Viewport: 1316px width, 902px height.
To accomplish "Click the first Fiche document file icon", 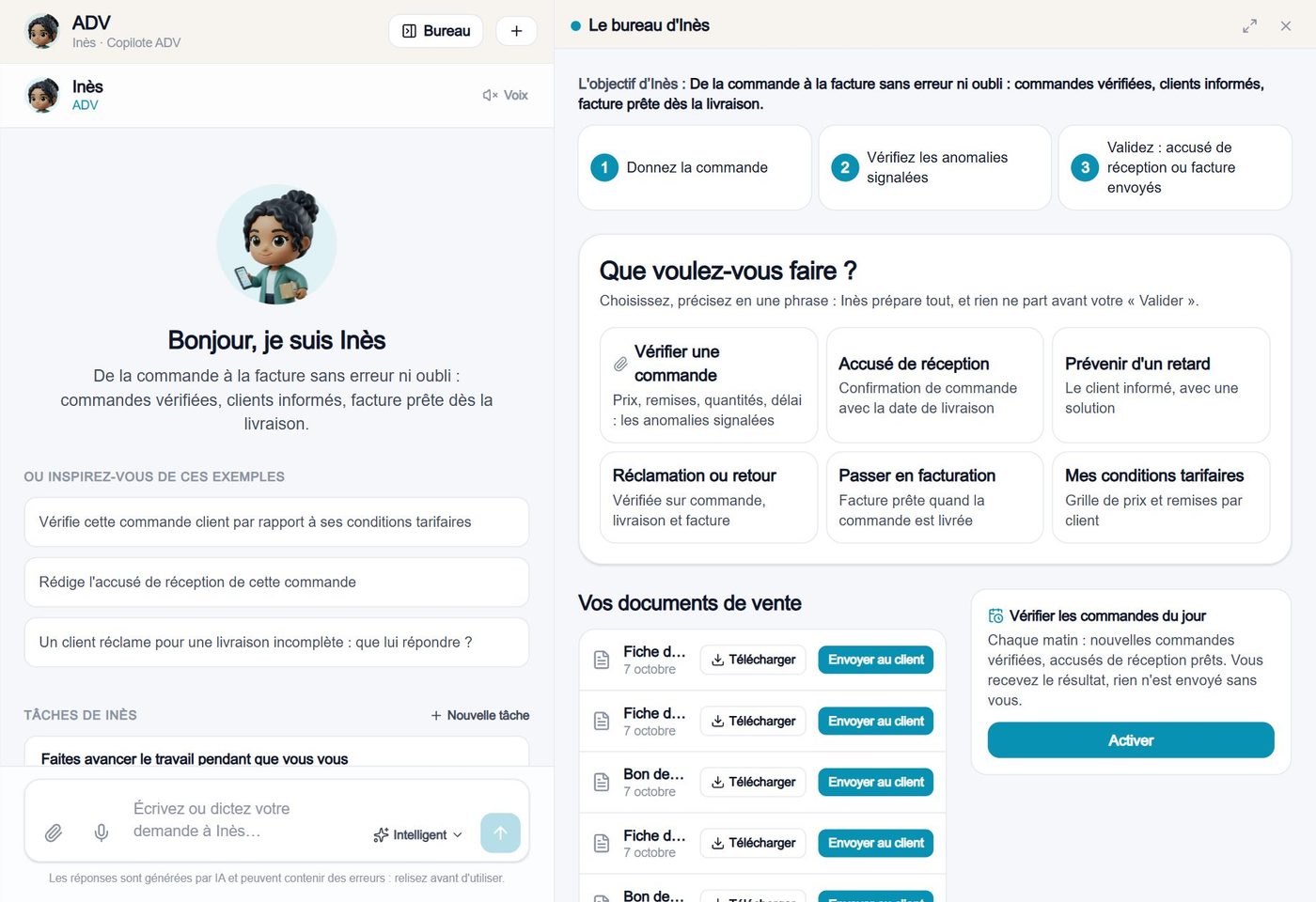I will 602,660.
